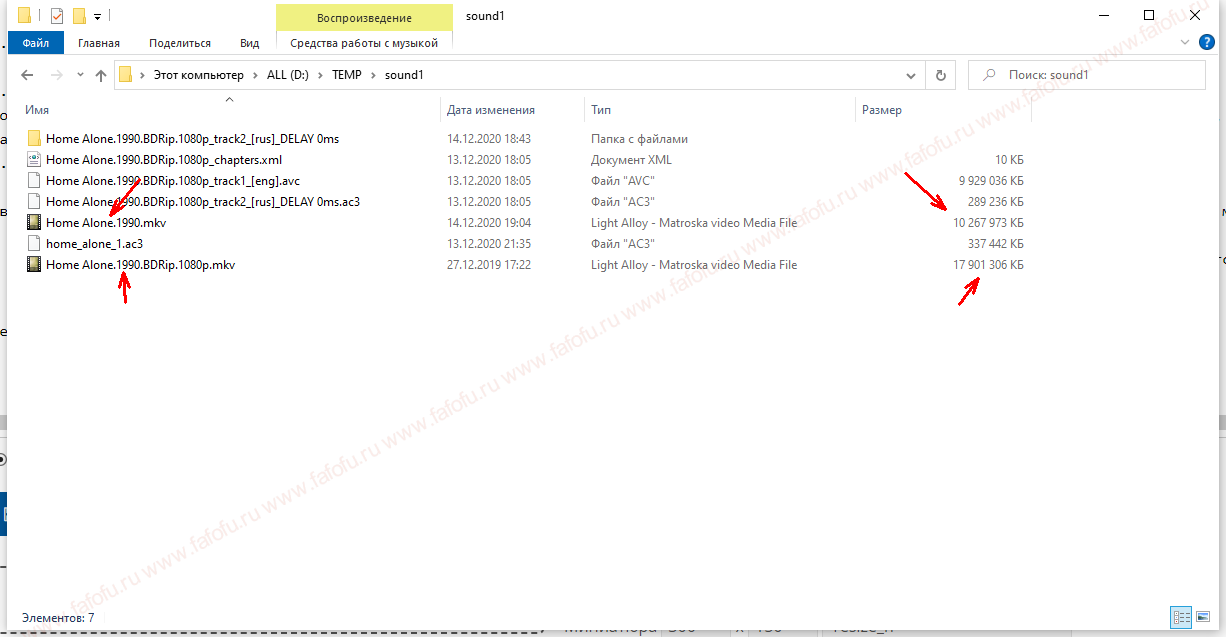Image resolution: width=1226 pixels, height=637 pixels.
Task: Click date 27.12.2019 17:22
Action: [489, 265]
